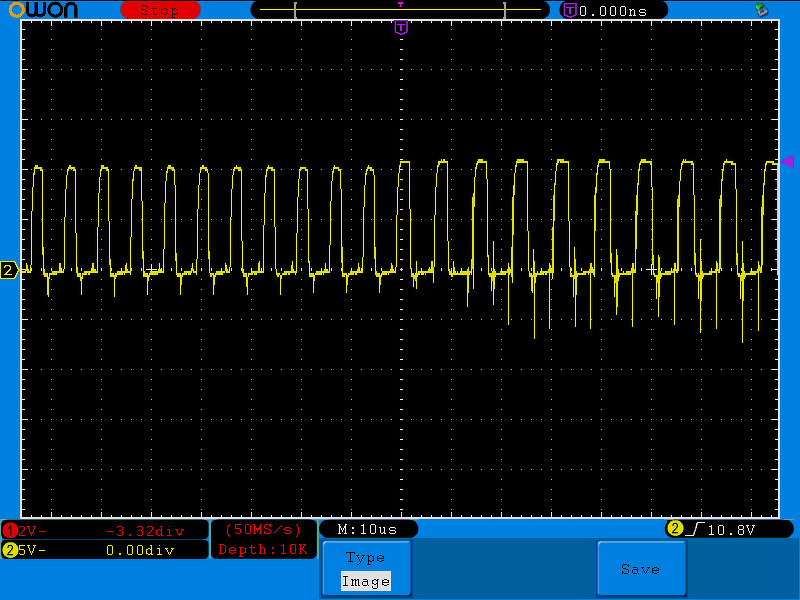Open the Type Image menu option
Screen dimensions: 800x600
(x=366, y=568)
